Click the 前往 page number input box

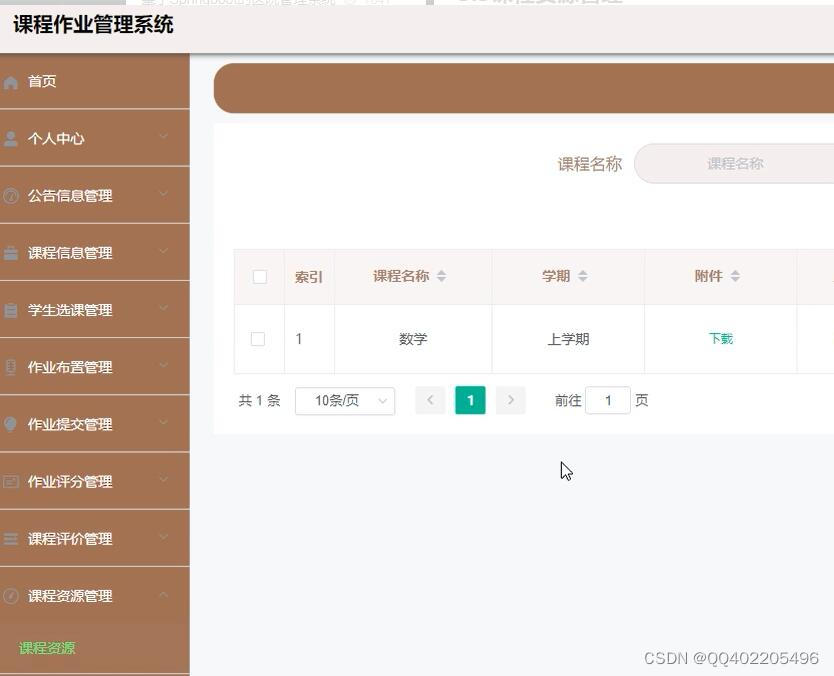[608, 400]
